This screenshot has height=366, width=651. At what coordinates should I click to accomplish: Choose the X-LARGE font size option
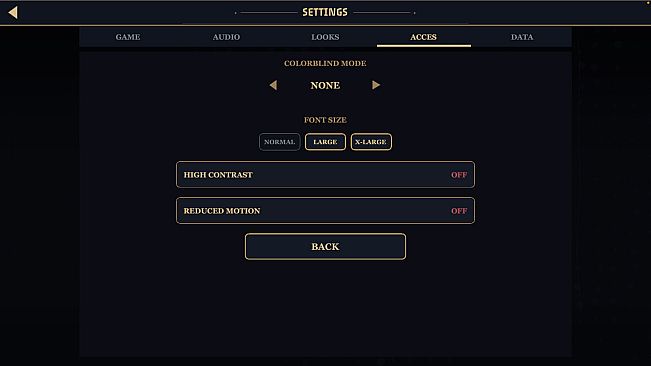(x=371, y=142)
